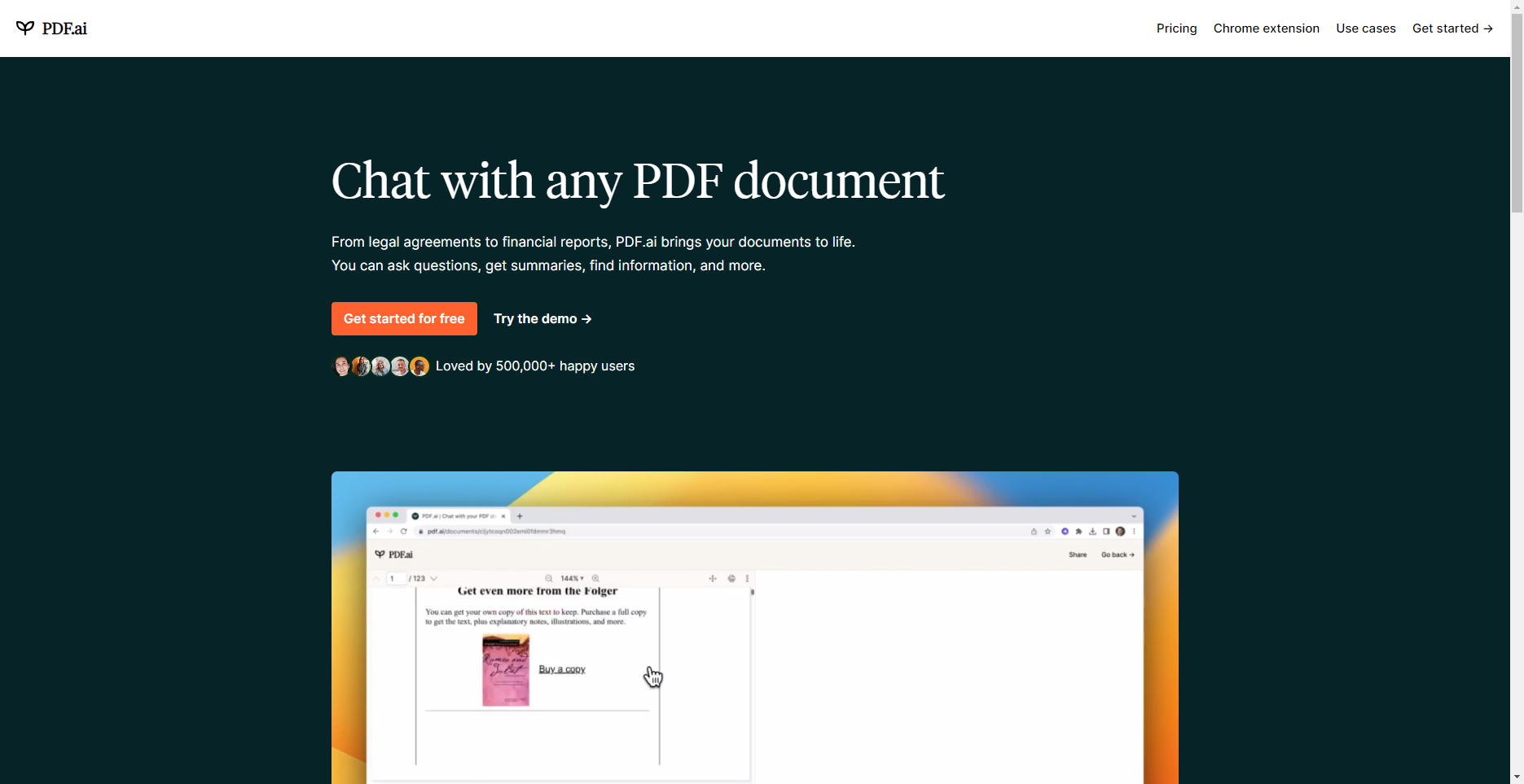Image resolution: width=1524 pixels, height=784 pixels.
Task: Click the extensions puzzle icon in the demo browser
Action: pyautogui.click(x=1078, y=532)
